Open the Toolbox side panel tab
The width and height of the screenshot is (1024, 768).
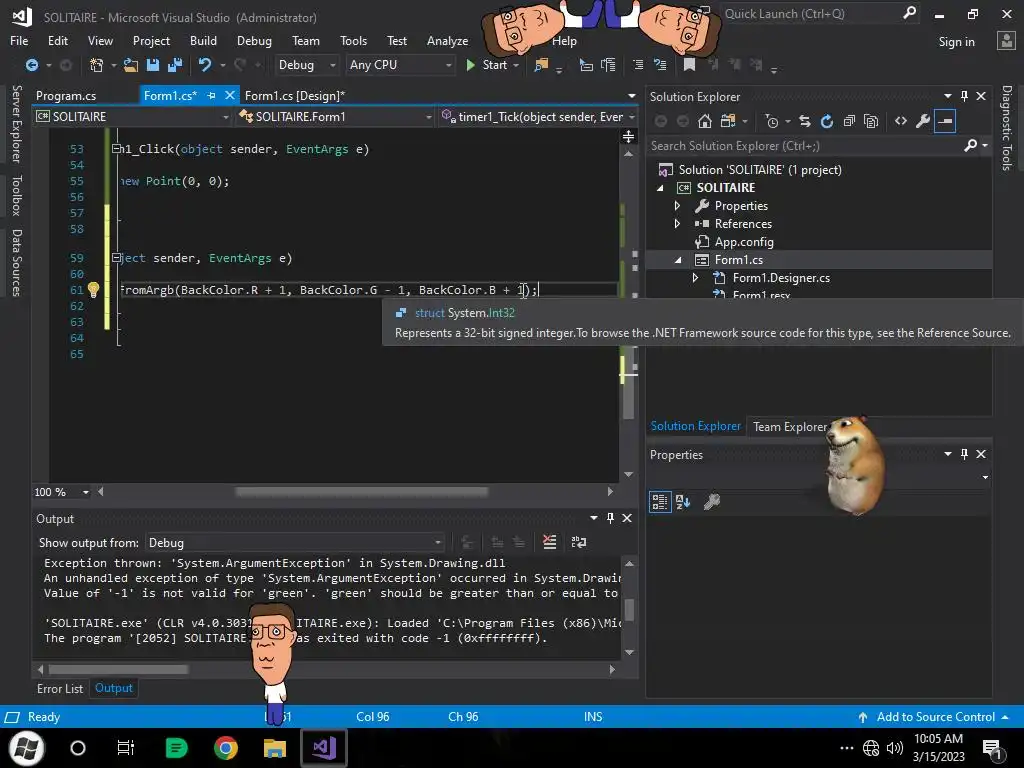point(17,195)
